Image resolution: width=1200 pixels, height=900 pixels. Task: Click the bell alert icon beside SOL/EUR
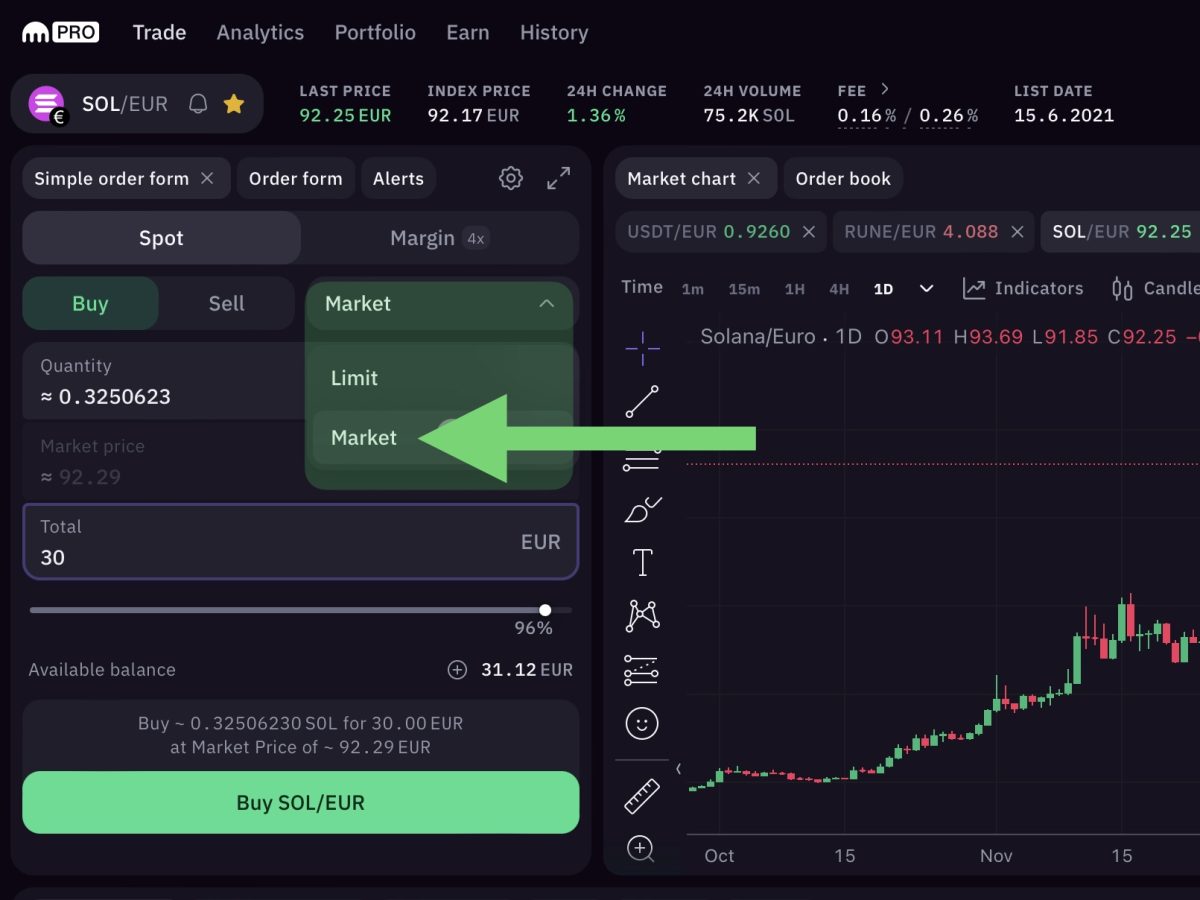coord(199,104)
